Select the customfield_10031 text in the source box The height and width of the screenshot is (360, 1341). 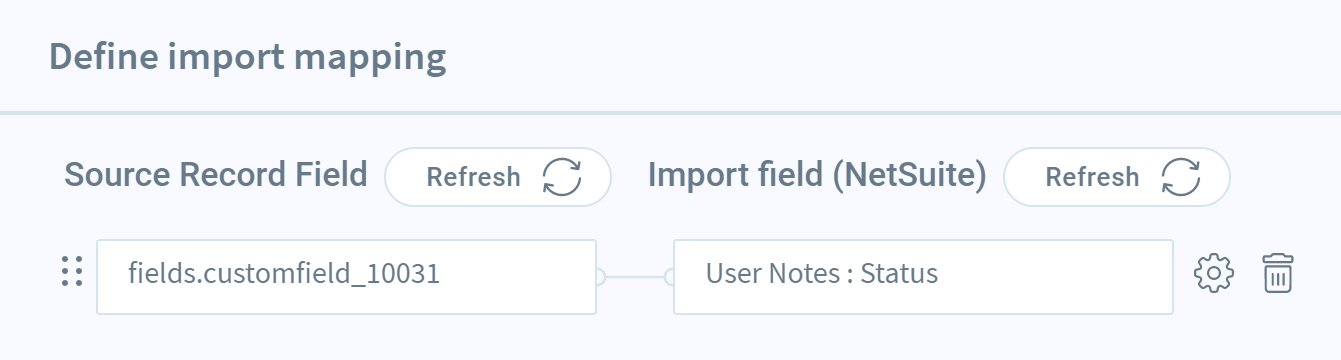(319, 274)
